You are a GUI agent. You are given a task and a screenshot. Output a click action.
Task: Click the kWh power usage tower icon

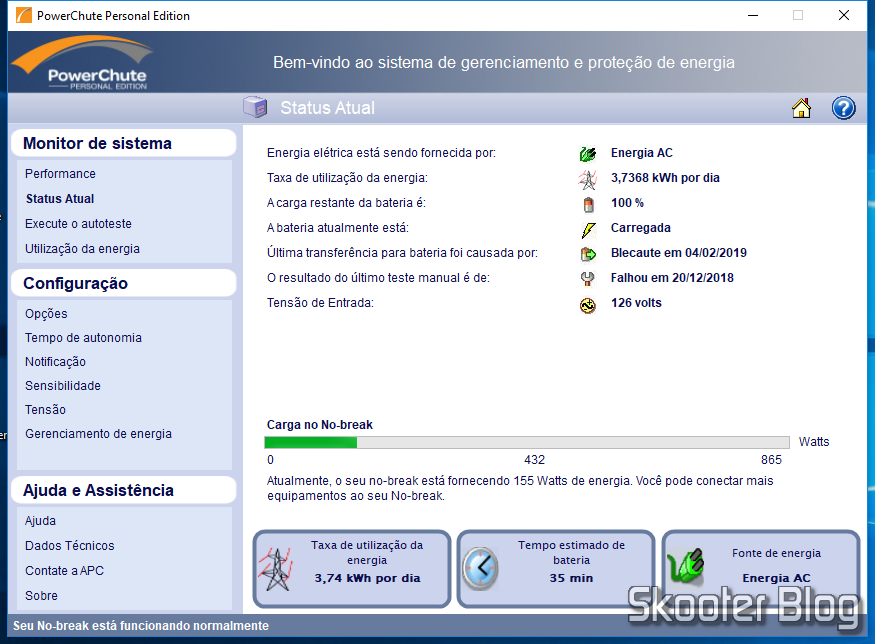[589, 177]
